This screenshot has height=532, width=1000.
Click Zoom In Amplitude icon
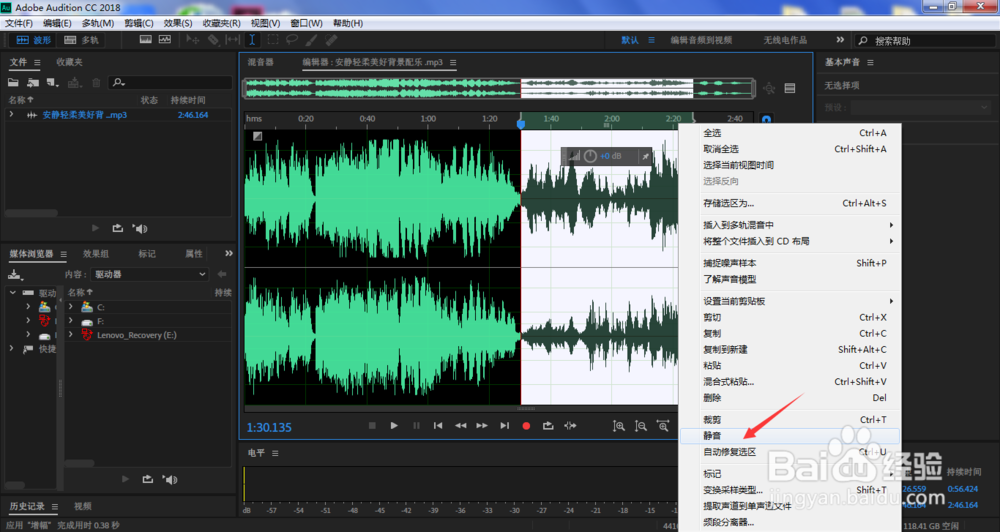tap(619, 426)
